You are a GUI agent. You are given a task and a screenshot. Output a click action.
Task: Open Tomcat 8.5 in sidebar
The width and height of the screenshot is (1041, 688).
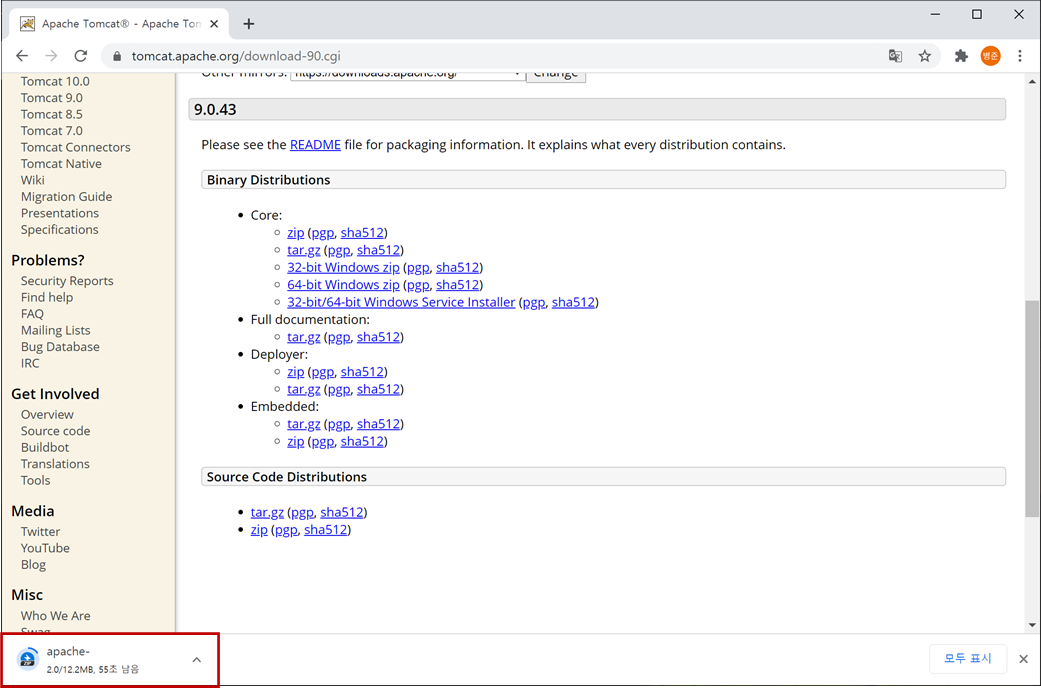click(x=52, y=114)
